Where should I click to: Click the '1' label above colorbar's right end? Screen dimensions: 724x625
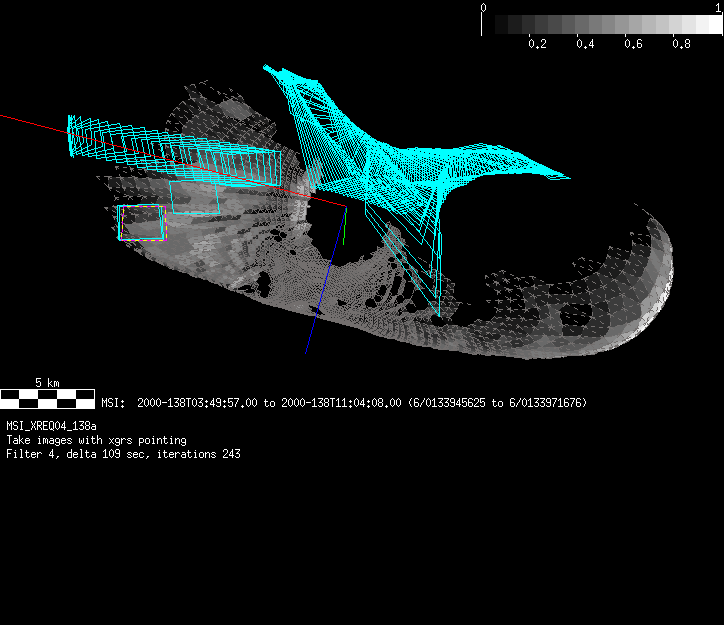tap(719, 7)
